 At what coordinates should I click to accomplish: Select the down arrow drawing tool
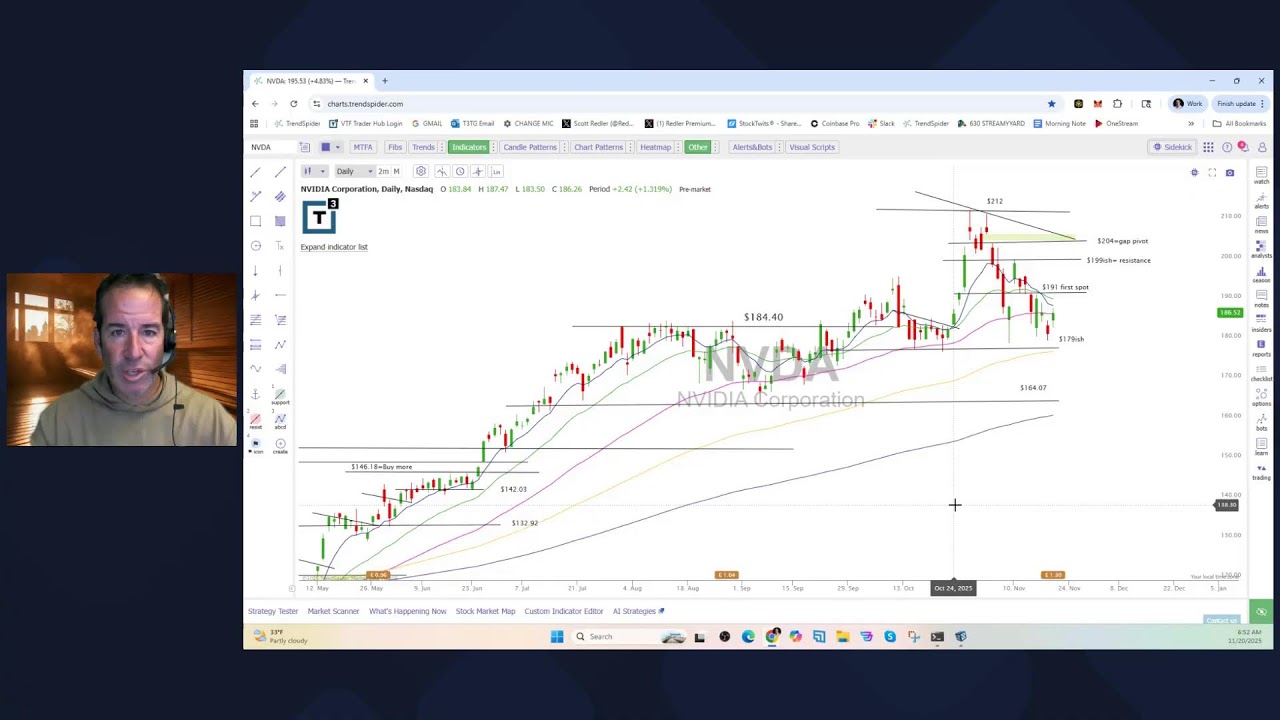(255, 271)
